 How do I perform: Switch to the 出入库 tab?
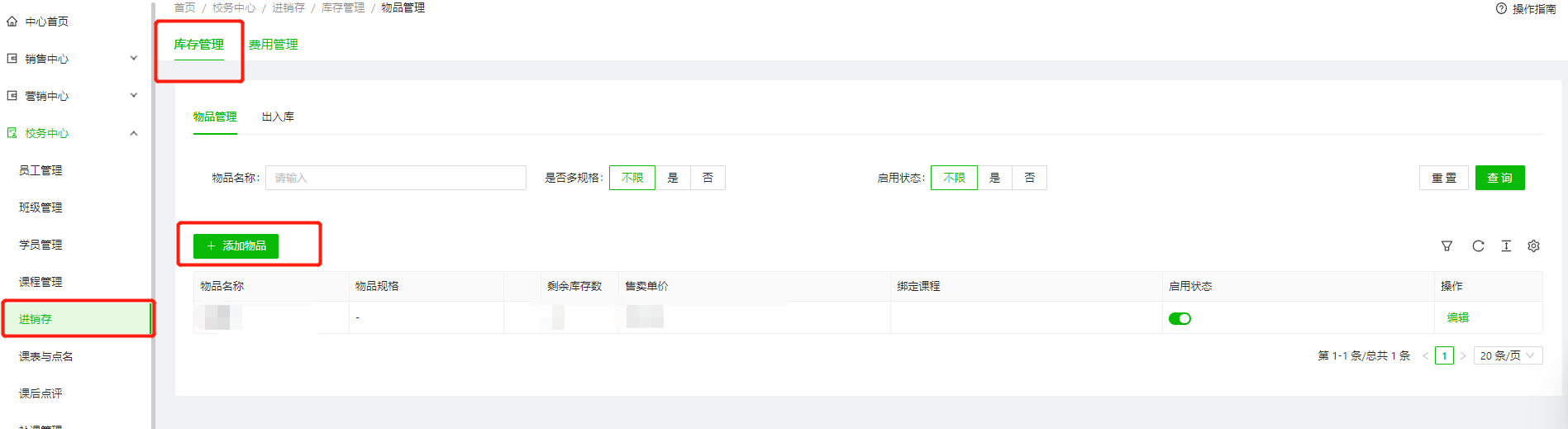pyautogui.click(x=278, y=117)
